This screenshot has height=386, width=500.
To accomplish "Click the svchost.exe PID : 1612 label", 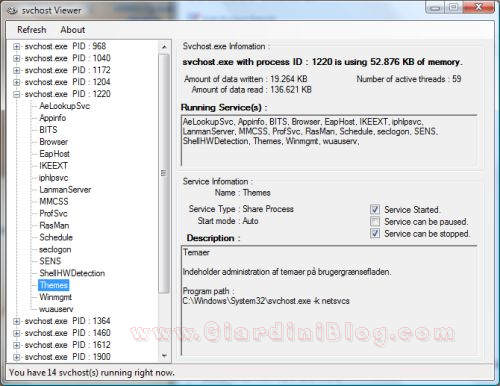I will click(68, 345).
